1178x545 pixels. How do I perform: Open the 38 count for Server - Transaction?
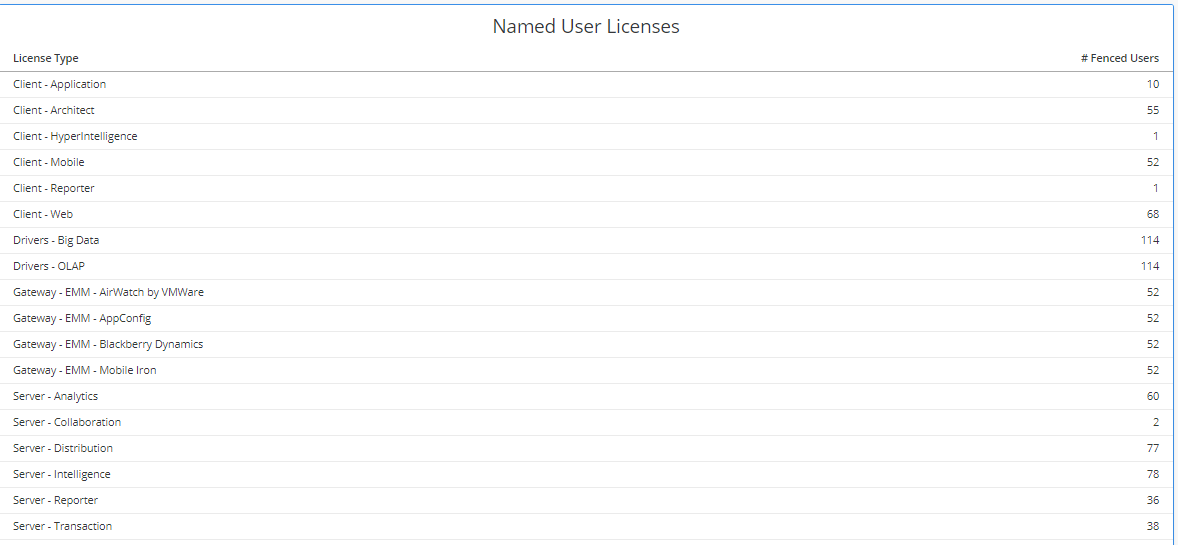[1152, 526]
